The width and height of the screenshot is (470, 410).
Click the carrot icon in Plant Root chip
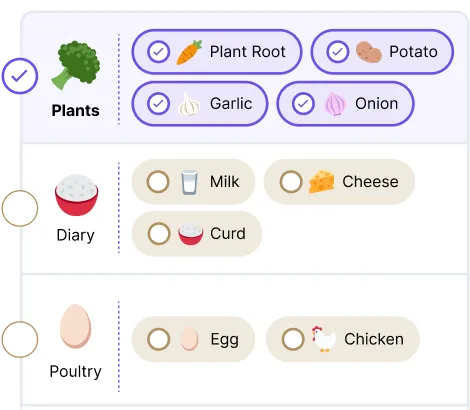(x=189, y=52)
